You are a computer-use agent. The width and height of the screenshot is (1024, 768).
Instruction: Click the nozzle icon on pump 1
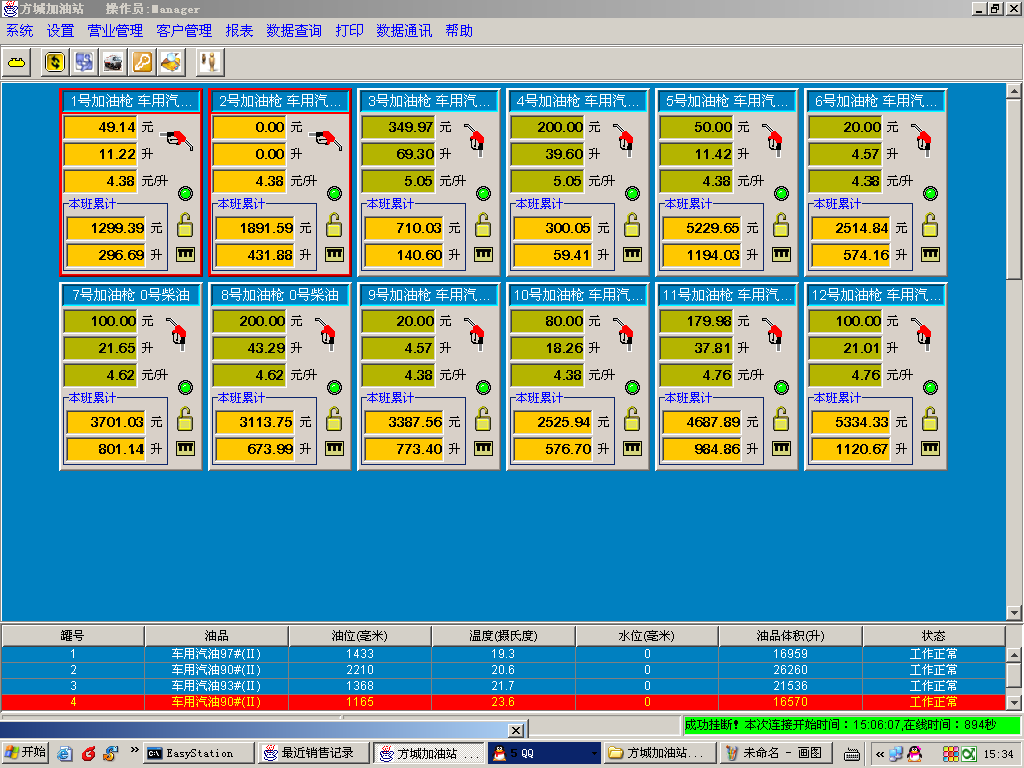(178, 139)
